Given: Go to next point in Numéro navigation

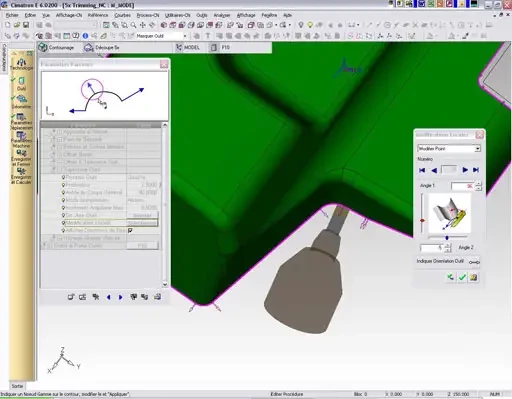Looking at the screenshot, I should [465, 170].
